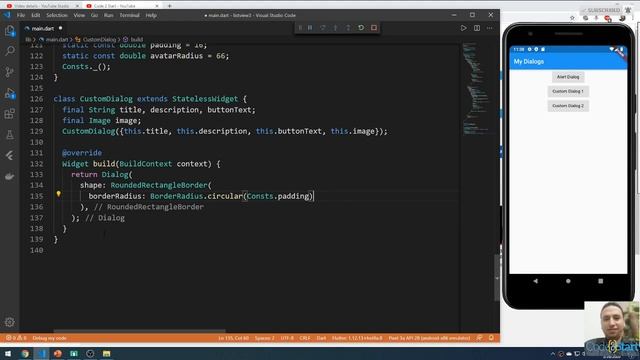Click Step Into in the debug toolbar
The width and height of the screenshot is (640, 360).
[336, 28]
